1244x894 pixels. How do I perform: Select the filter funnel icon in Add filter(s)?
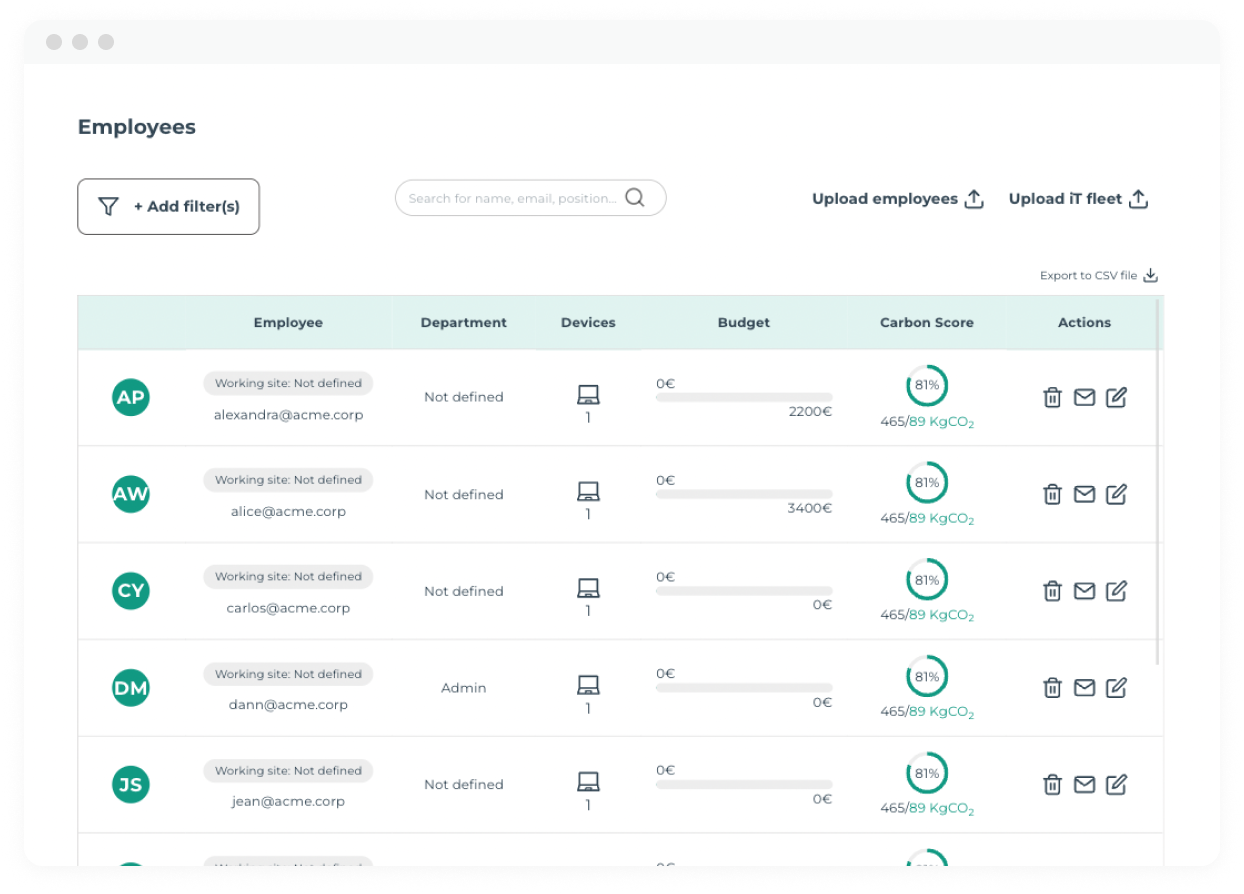pos(109,206)
